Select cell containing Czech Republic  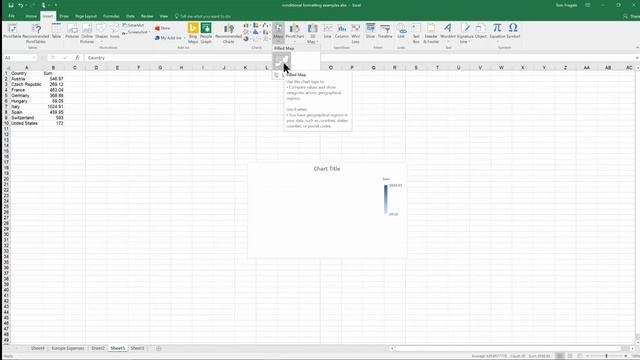(26, 84)
